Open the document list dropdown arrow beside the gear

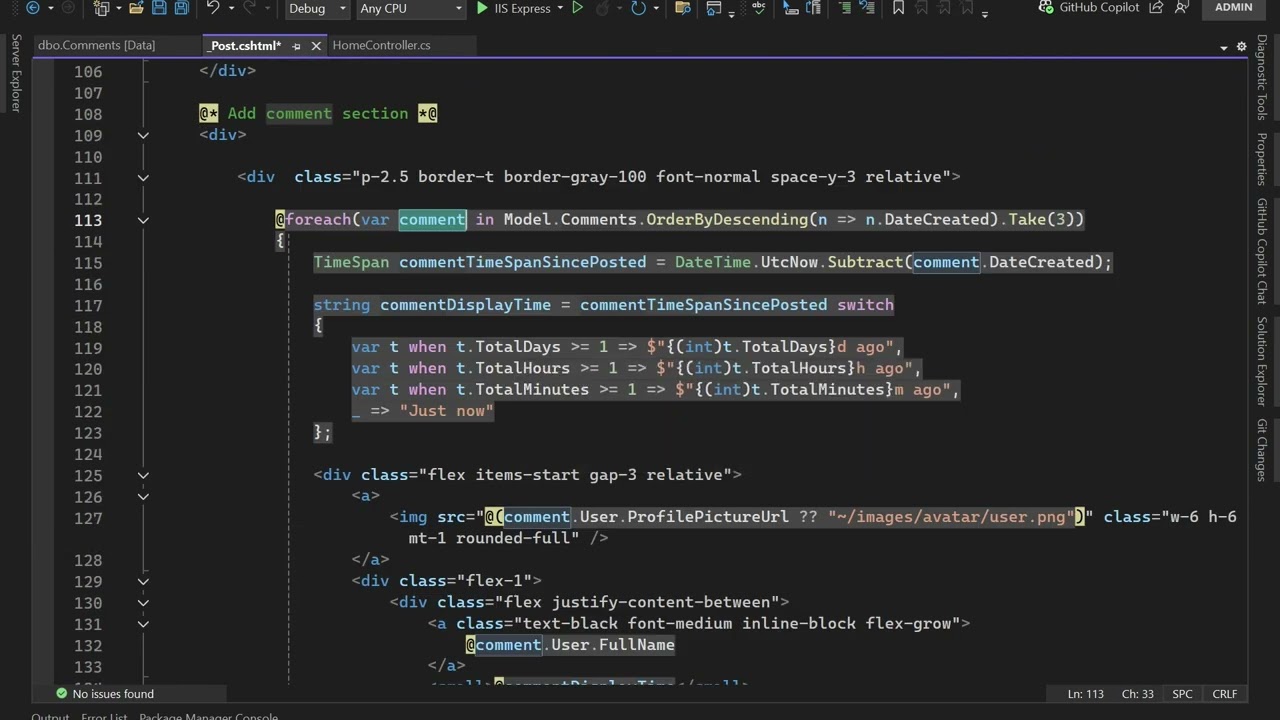[1224, 47]
